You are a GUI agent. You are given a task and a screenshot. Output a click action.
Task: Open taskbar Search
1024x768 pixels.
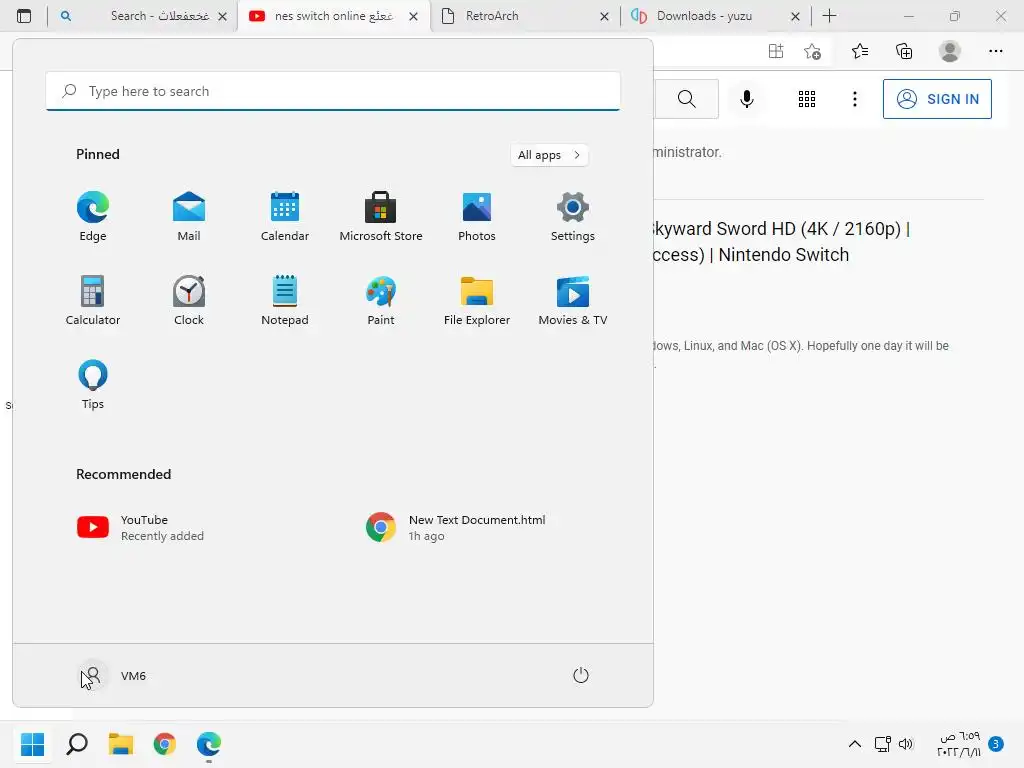76,744
